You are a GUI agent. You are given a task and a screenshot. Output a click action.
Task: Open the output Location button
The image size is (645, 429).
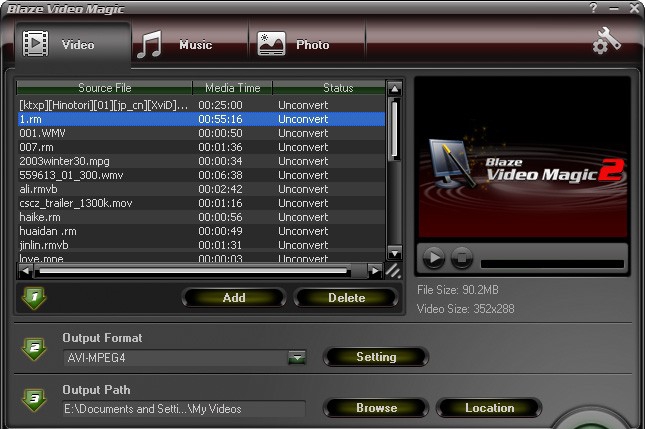point(489,408)
